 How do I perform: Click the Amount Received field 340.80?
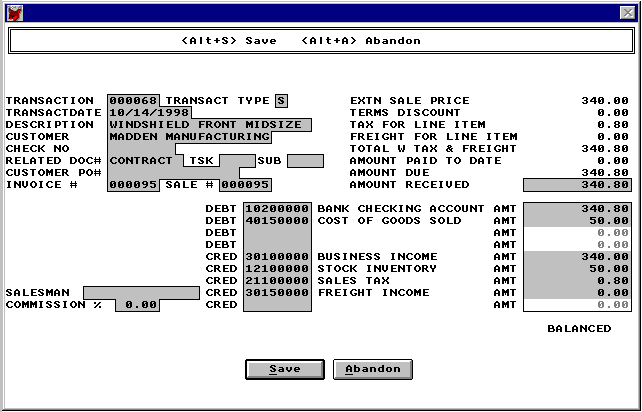[x=577, y=185]
